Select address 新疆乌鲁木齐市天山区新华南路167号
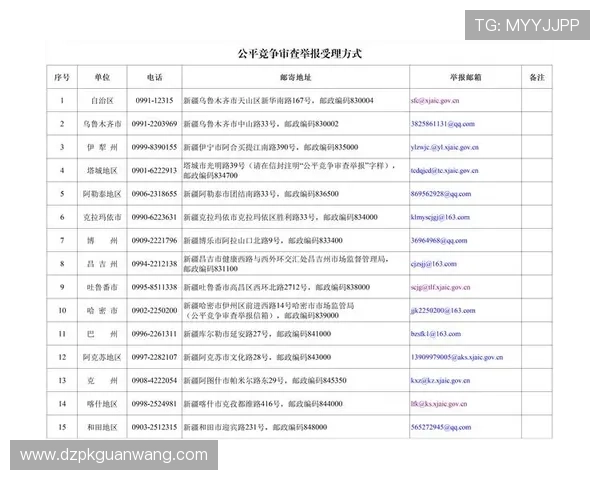The height and width of the screenshot is (480, 600). (248, 101)
